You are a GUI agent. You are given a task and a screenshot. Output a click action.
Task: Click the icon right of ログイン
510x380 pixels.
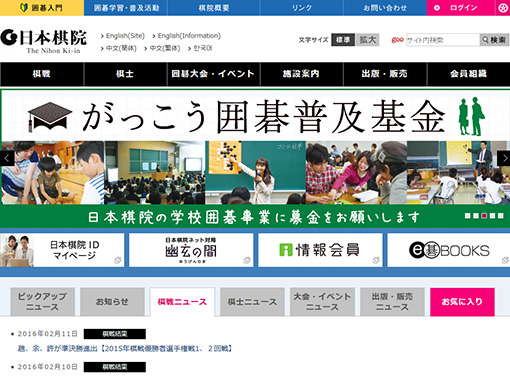point(503,8)
